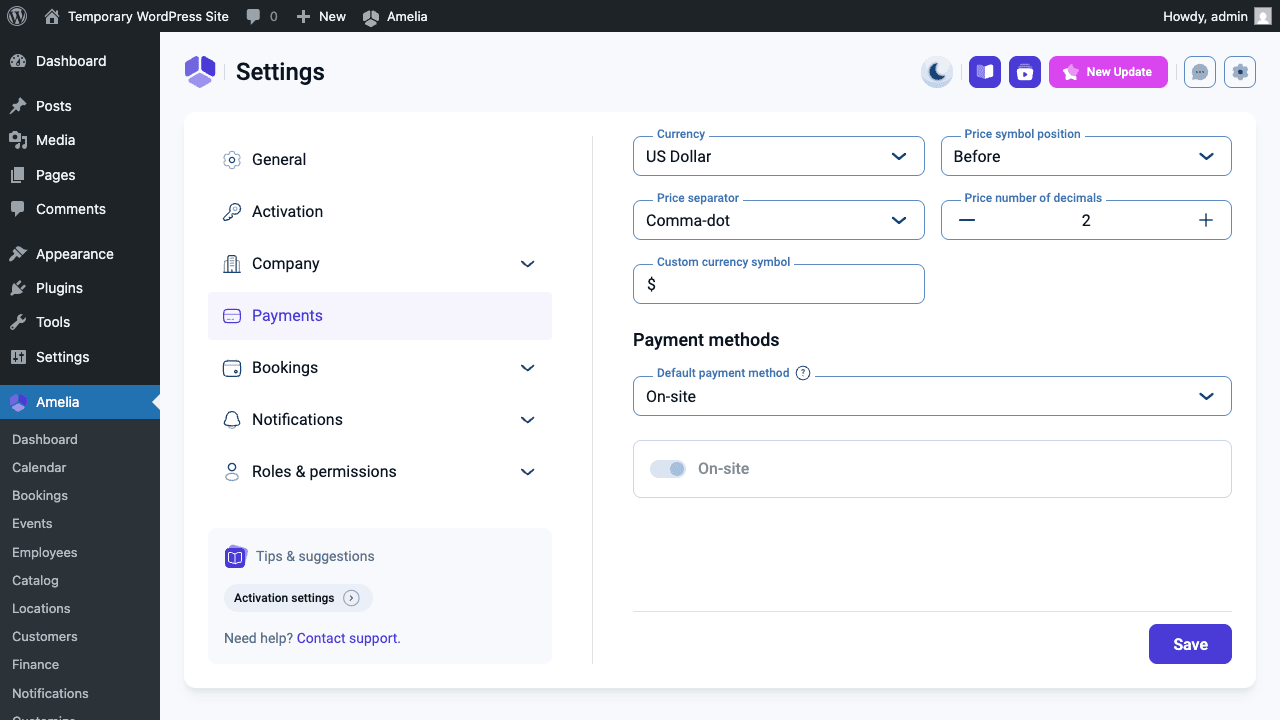Expand Roles & permissions section
The width and height of the screenshot is (1280, 720).
(x=528, y=472)
